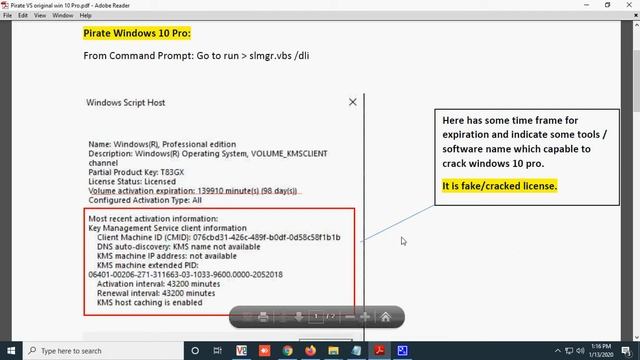Screen dimensions: 640x360
Task: Click the scrollbar down arrow
Action: pyautogui.click(x=636, y=338)
